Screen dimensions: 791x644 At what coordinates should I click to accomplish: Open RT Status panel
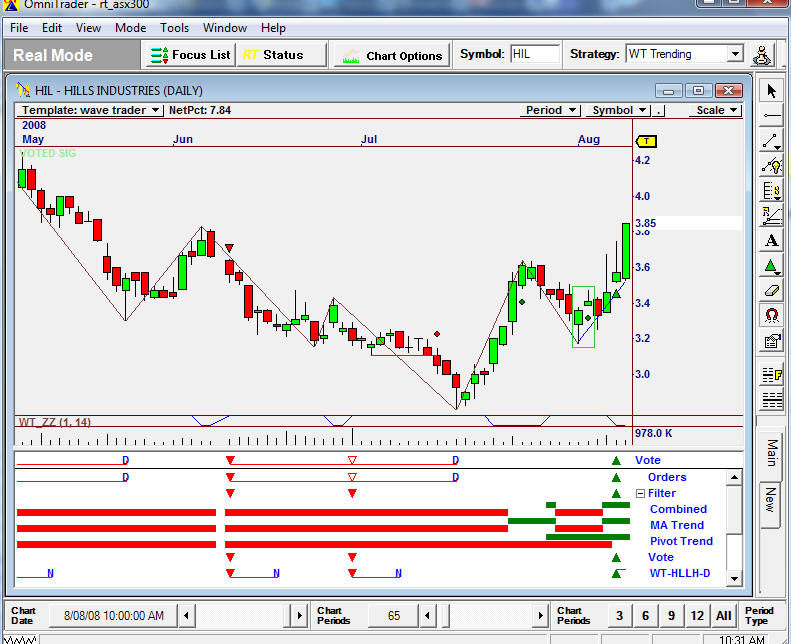(x=281, y=54)
